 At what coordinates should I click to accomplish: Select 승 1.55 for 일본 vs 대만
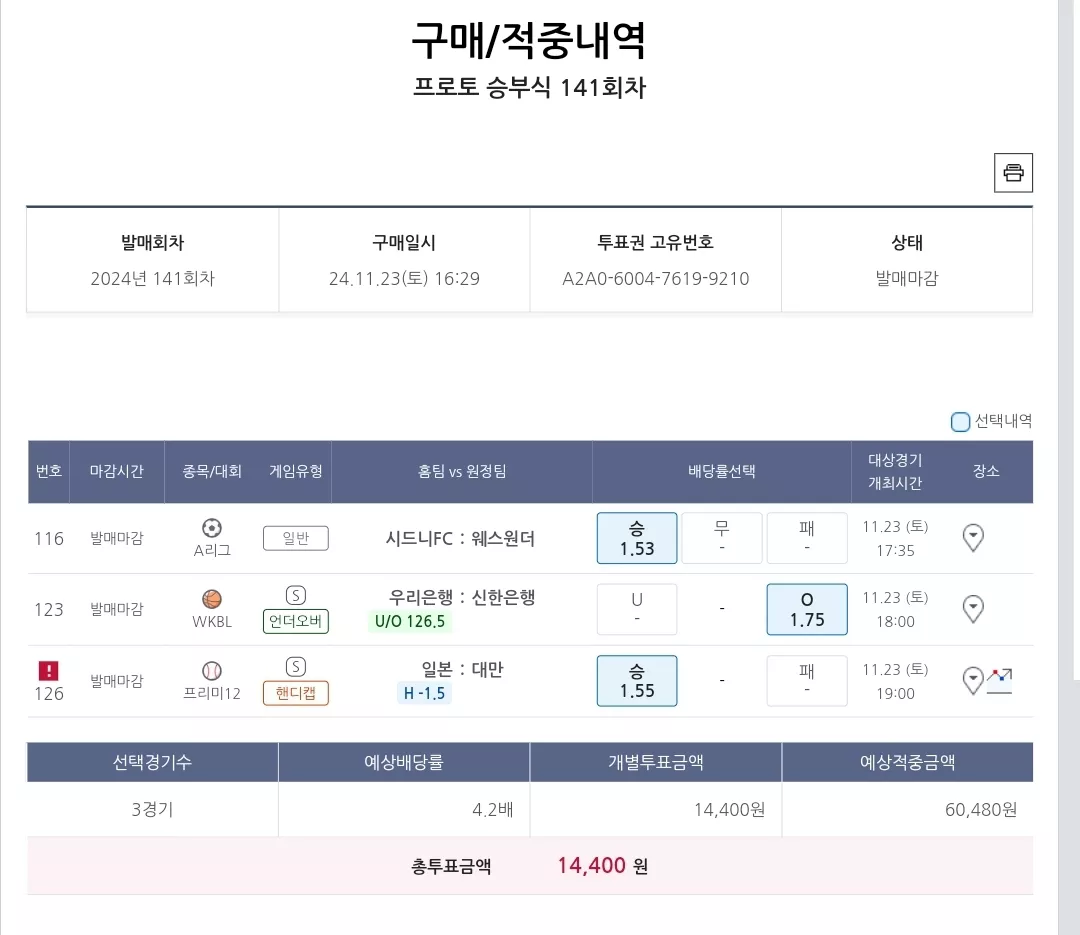[637, 681]
